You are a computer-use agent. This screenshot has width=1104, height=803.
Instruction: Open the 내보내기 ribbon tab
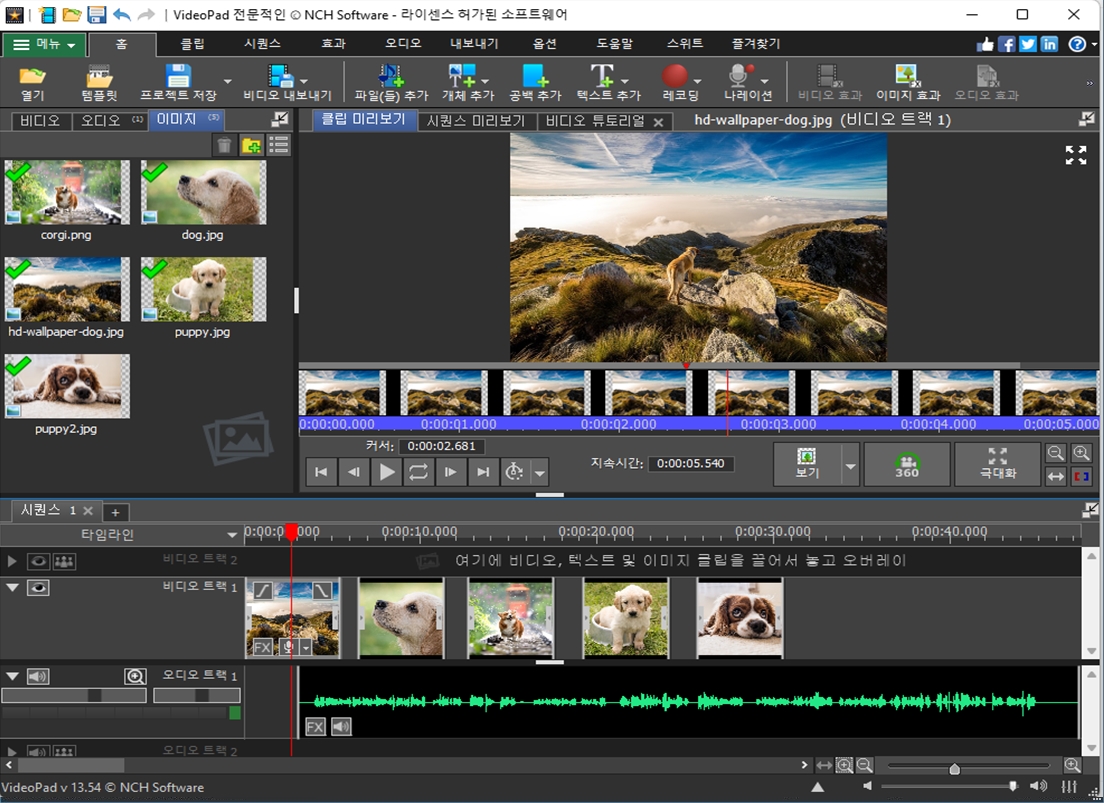click(x=474, y=44)
